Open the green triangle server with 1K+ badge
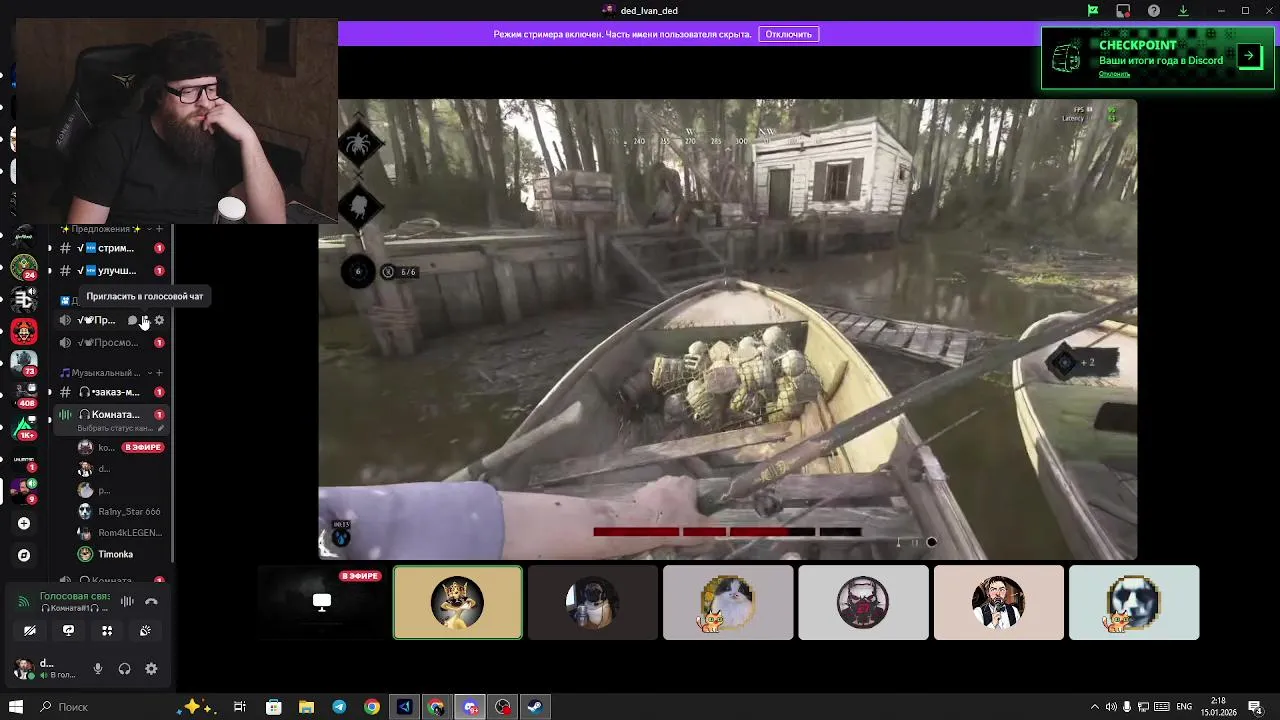 [x=24, y=427]
